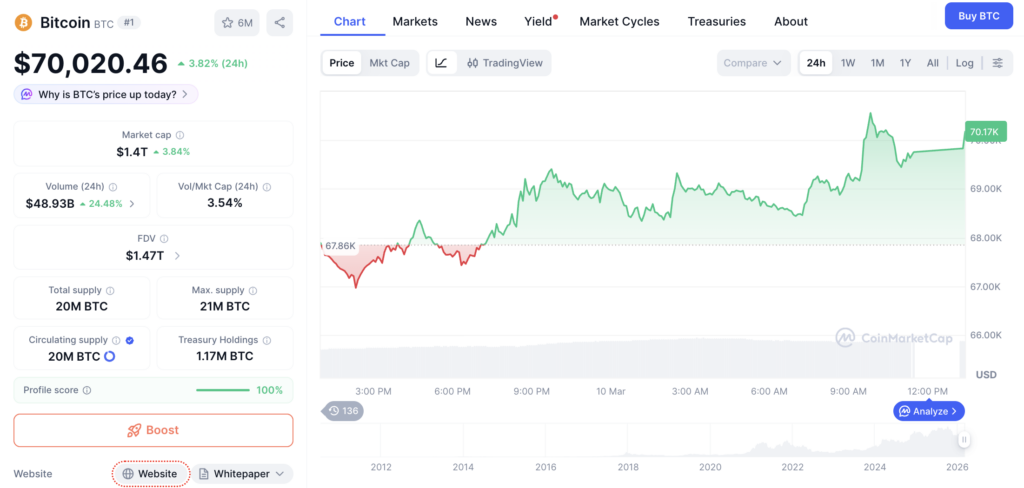Click the verified badge on Circulating supply
1024x488 pixels.
129,340
